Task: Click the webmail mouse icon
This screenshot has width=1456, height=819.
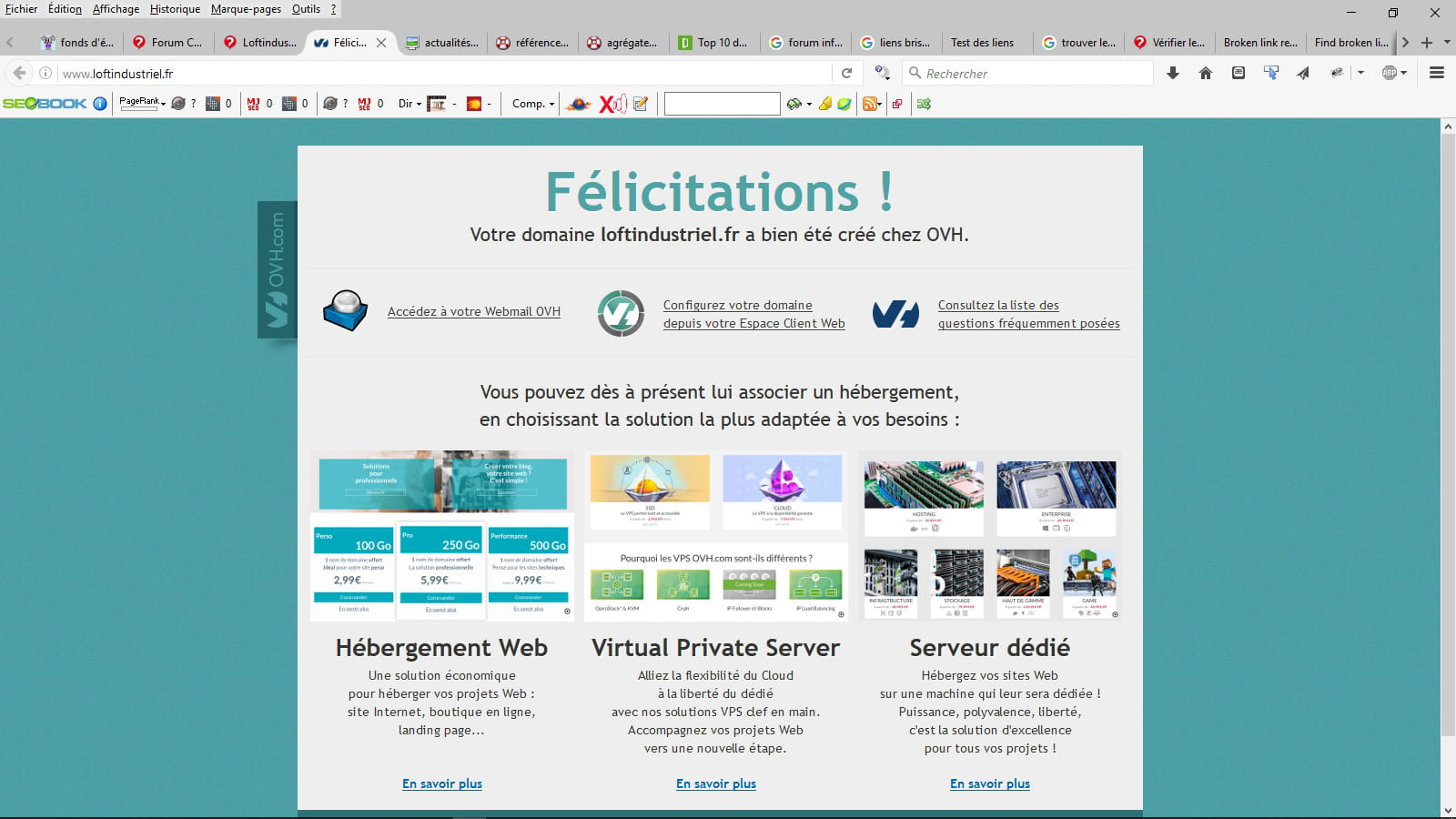Action: click(x=346, y=311)
